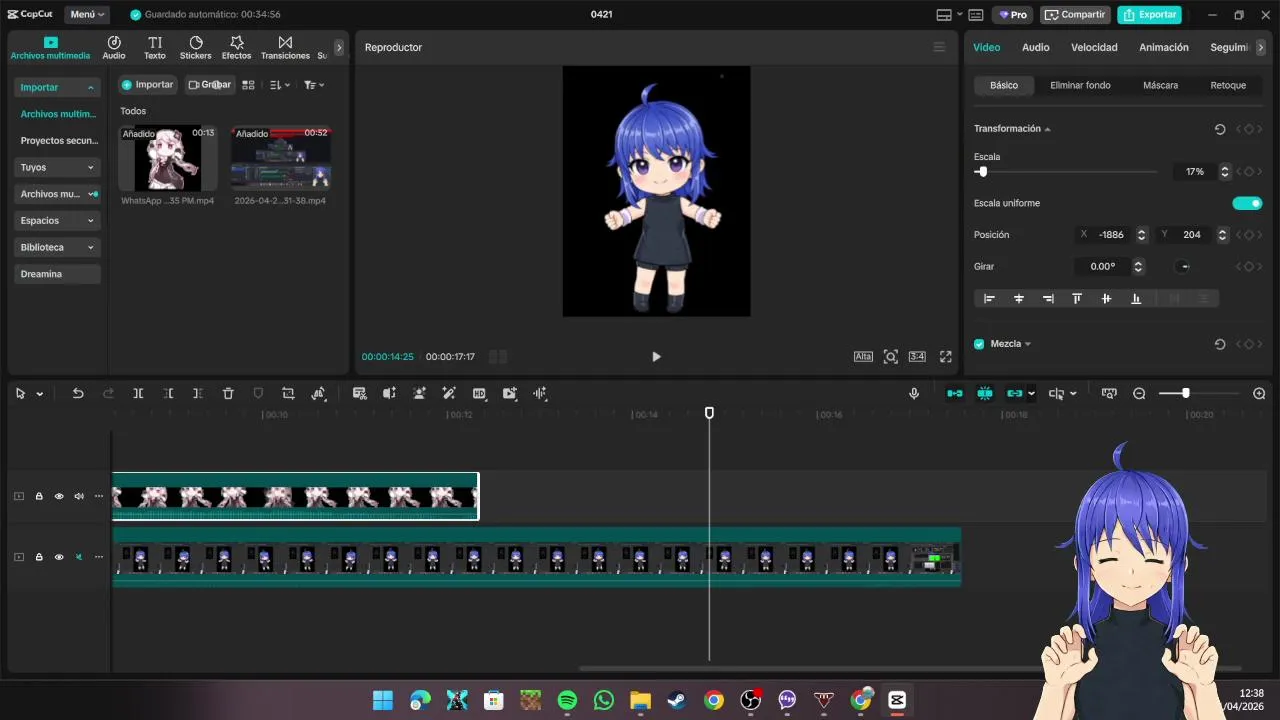The image size is (1280, 720).
Task: Hide the lower video track with eye icon
Action: coord(59,557)
